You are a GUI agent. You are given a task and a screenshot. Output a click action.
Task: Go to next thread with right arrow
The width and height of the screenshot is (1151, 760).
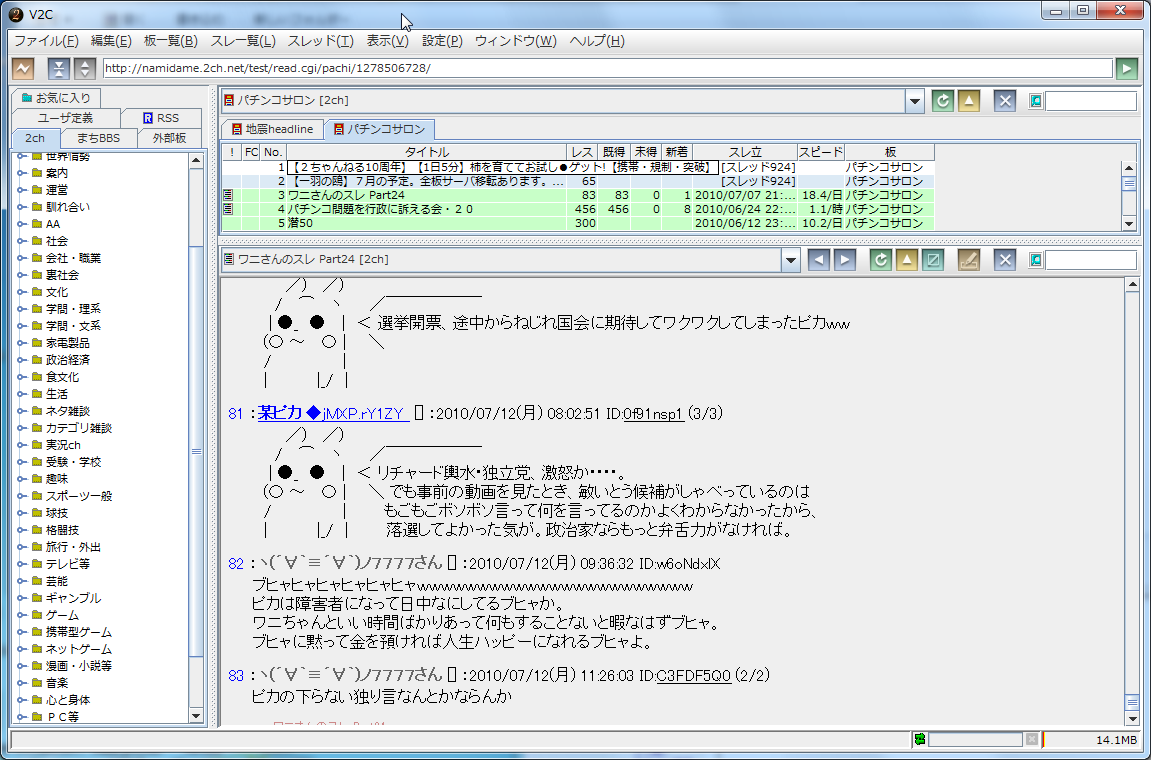pos(845,260)
